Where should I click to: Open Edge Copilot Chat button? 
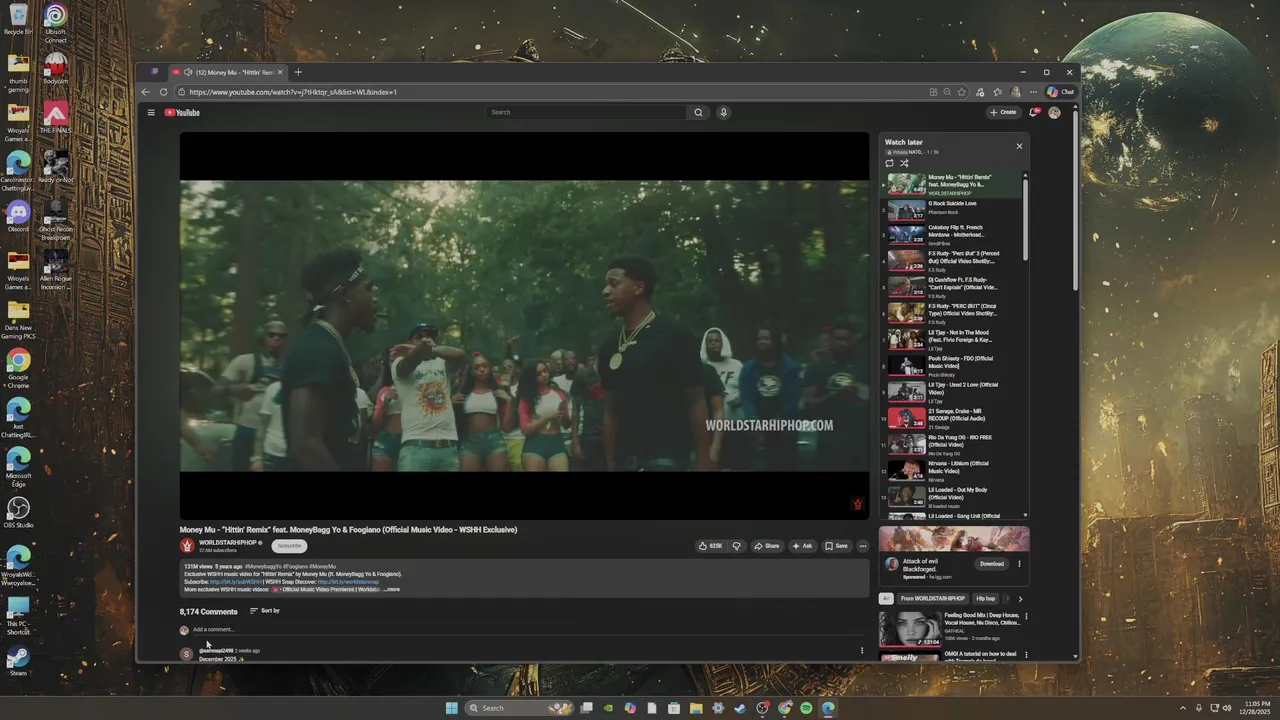point(1061,92)
